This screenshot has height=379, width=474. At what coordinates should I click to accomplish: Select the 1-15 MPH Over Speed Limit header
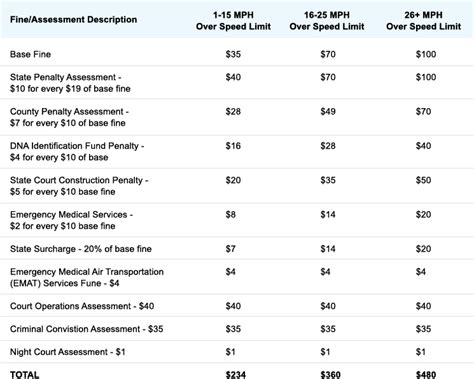click(x=233, y=21)
